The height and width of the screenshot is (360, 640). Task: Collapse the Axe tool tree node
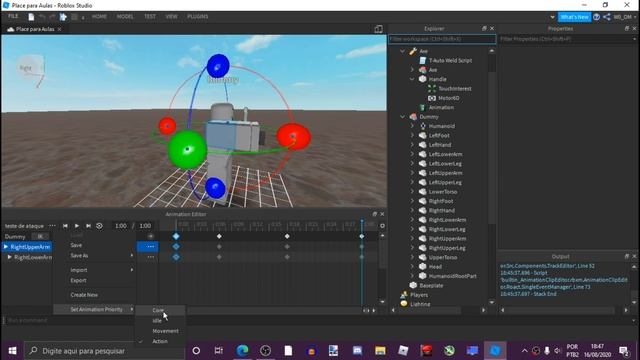pos(402,51)
